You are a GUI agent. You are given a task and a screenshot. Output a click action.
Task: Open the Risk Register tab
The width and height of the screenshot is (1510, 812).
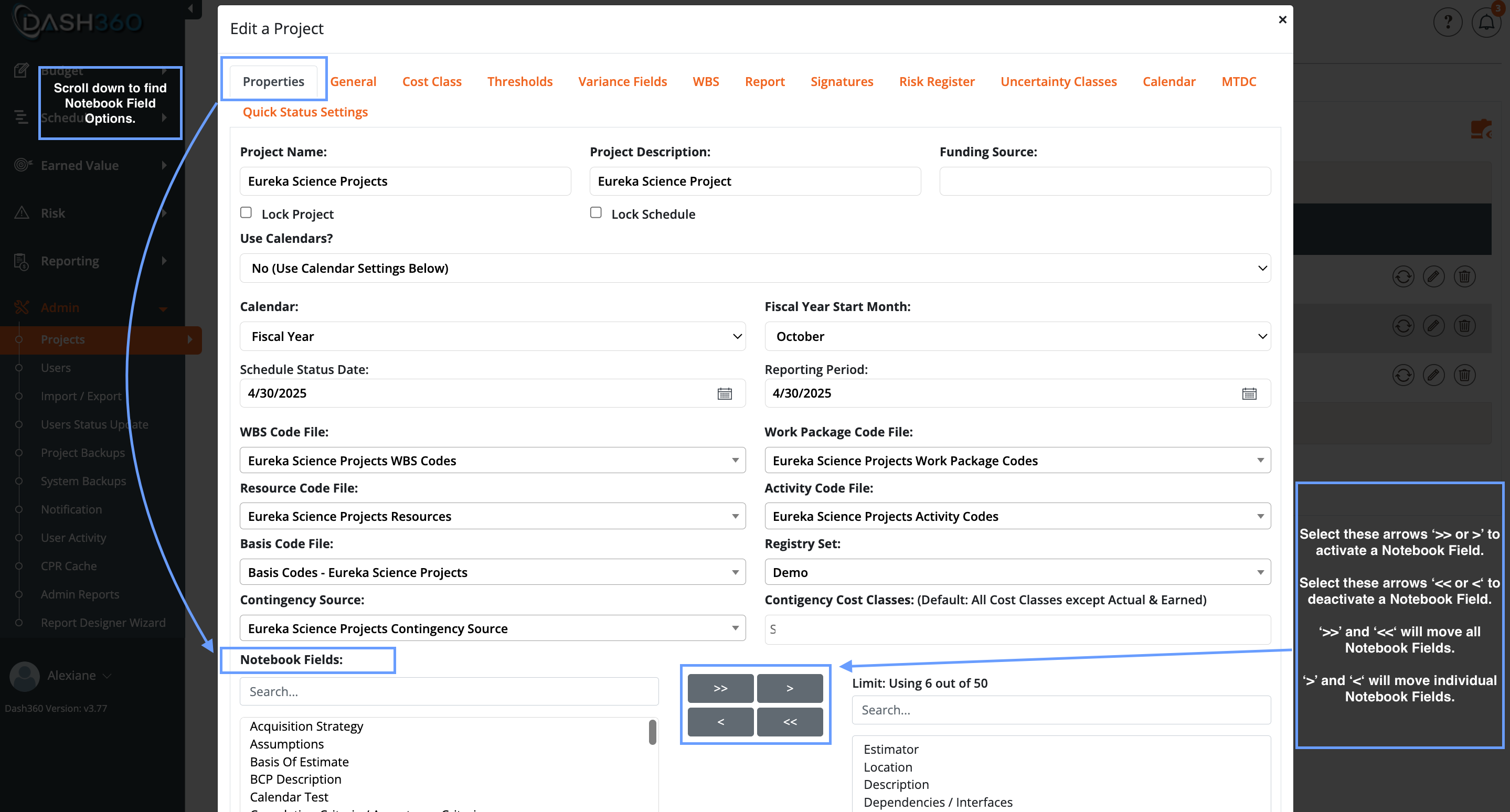[x=936, y=81]
